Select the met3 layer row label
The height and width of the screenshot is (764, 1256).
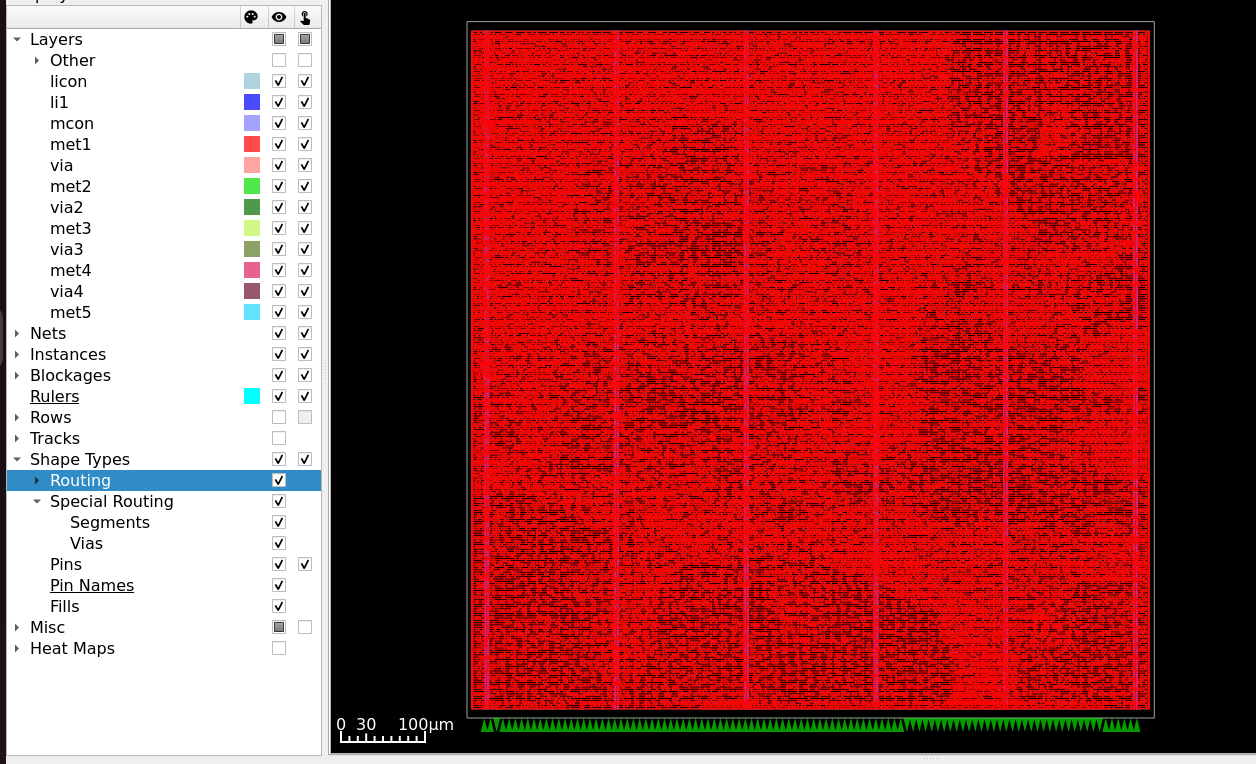click(71, 228)
